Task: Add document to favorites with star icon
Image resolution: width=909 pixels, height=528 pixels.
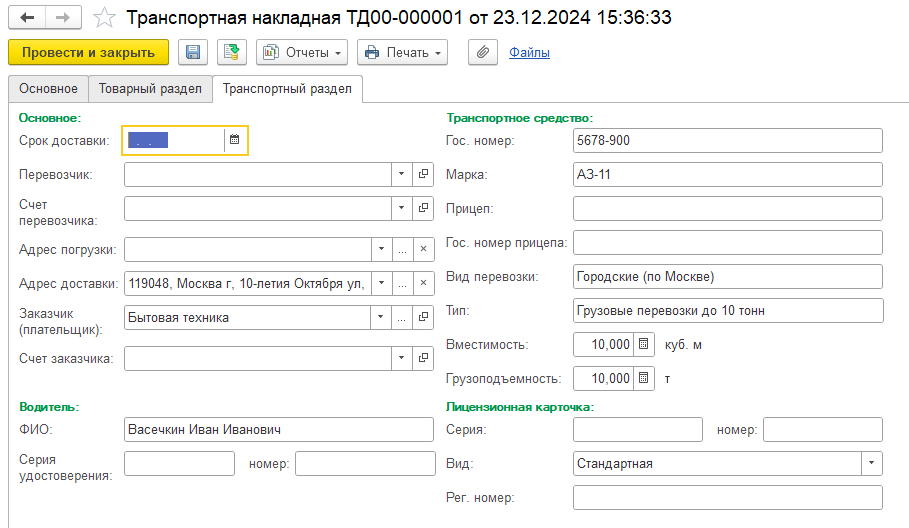Action: click(x=103, y=18)
